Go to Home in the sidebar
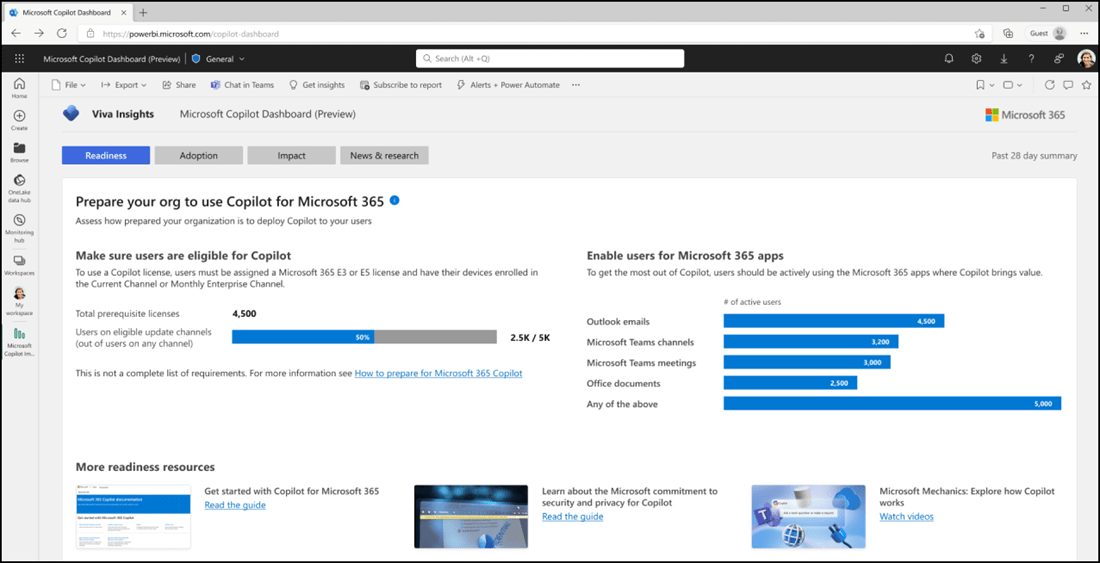Viewport: 1100px width, 563px height. coord(20,88)
